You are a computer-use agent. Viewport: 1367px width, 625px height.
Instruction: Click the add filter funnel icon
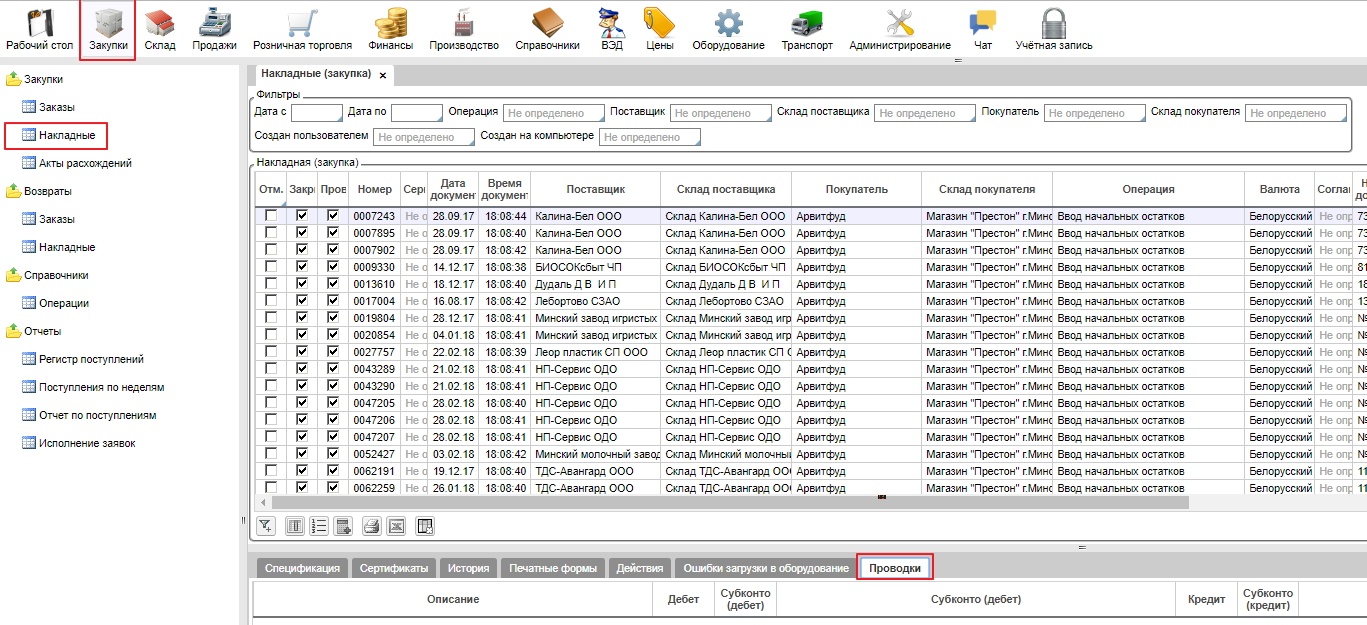tap(265, 526)
